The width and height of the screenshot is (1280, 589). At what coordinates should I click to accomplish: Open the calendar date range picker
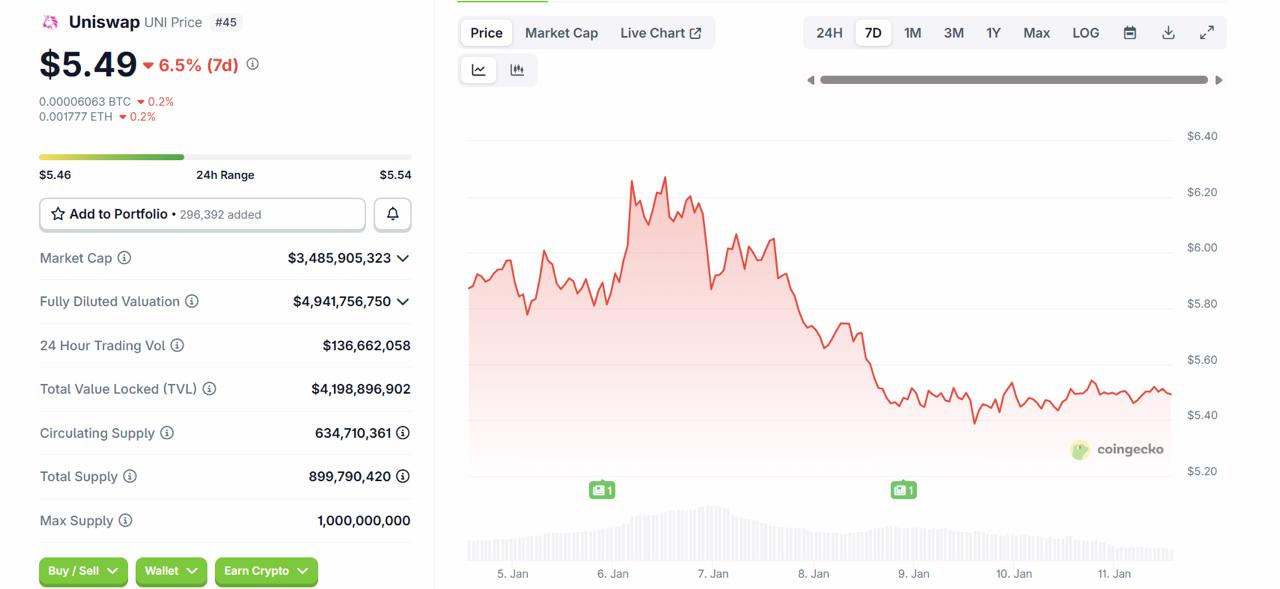click(1129, 32)
